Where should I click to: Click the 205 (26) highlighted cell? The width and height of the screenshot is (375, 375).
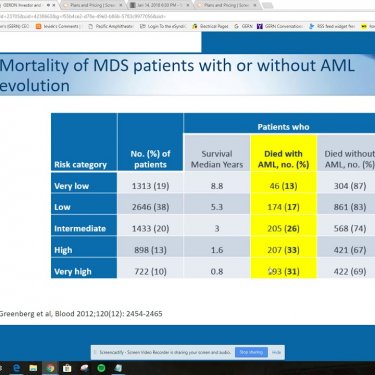coord(283,226)
